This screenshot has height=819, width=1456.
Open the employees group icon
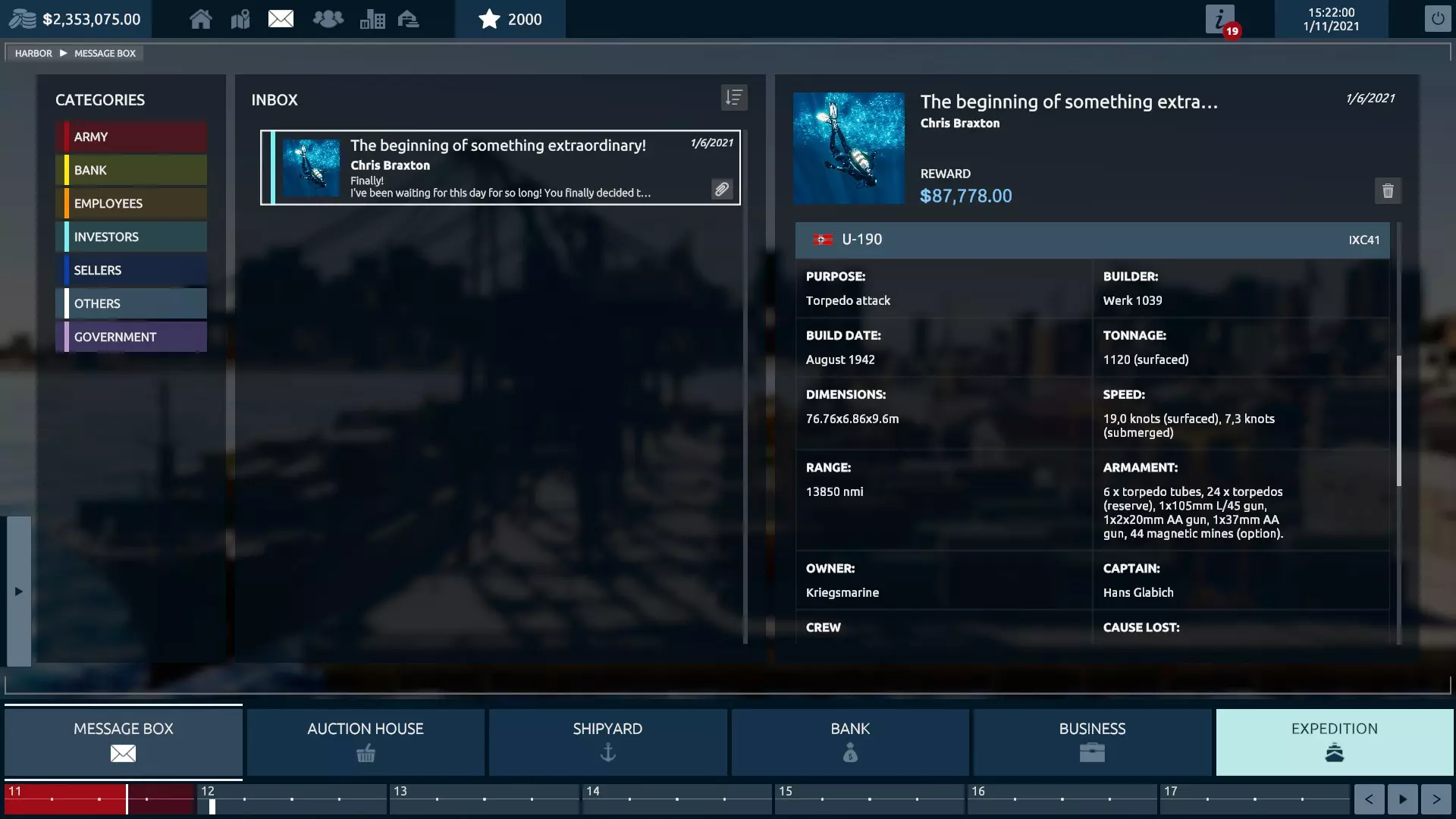[x=328, y=19]
